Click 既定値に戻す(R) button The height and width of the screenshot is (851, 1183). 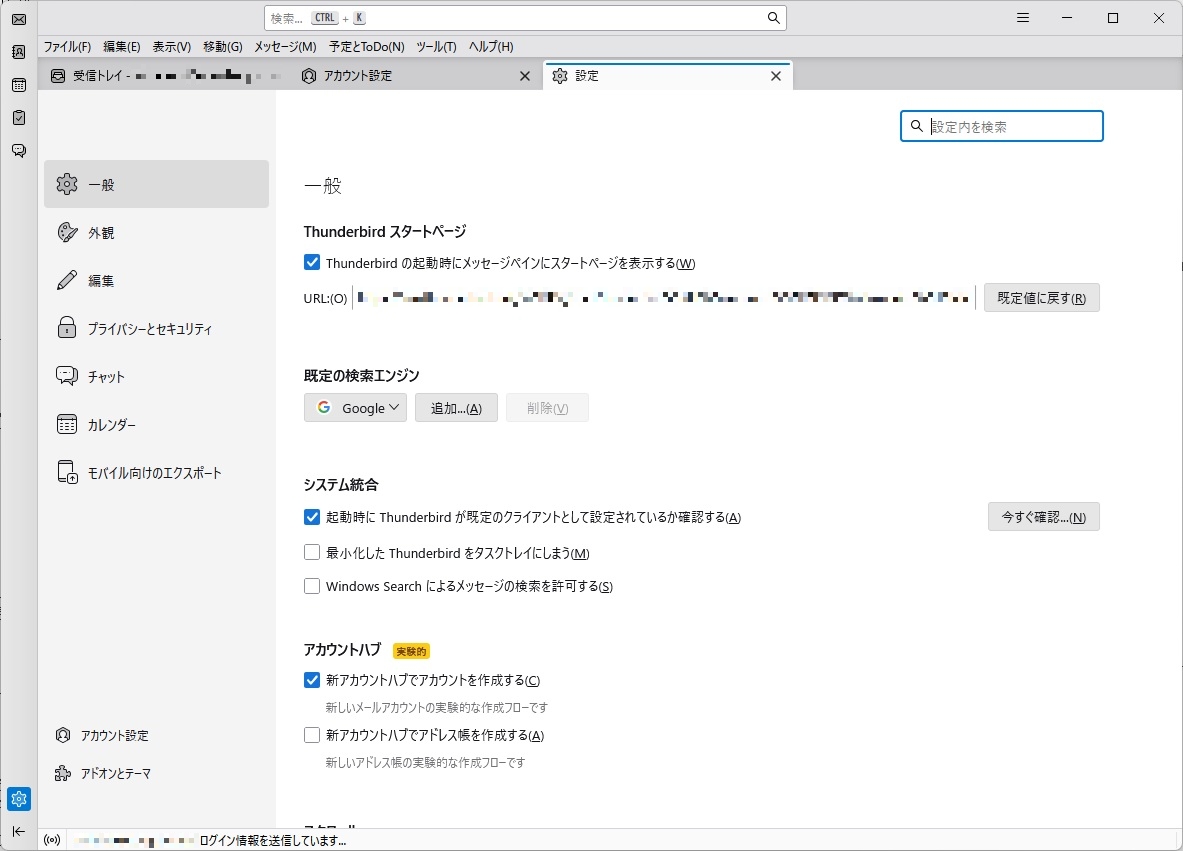[x=1041, y=298]
